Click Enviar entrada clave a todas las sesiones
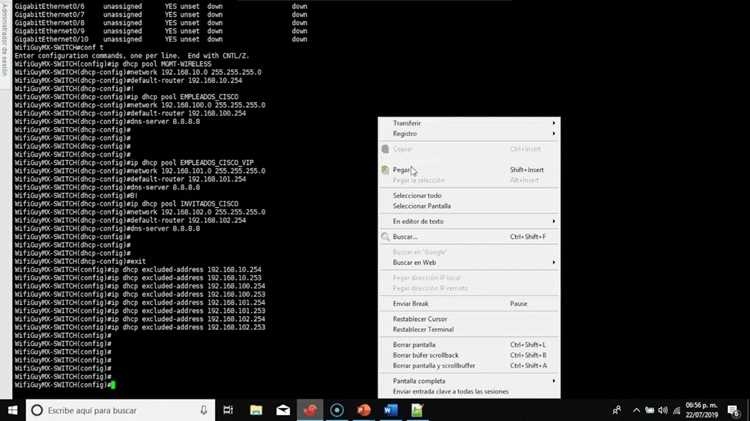Screen dimensions: 750x421 pyautogui.click(x=469, y=392)
